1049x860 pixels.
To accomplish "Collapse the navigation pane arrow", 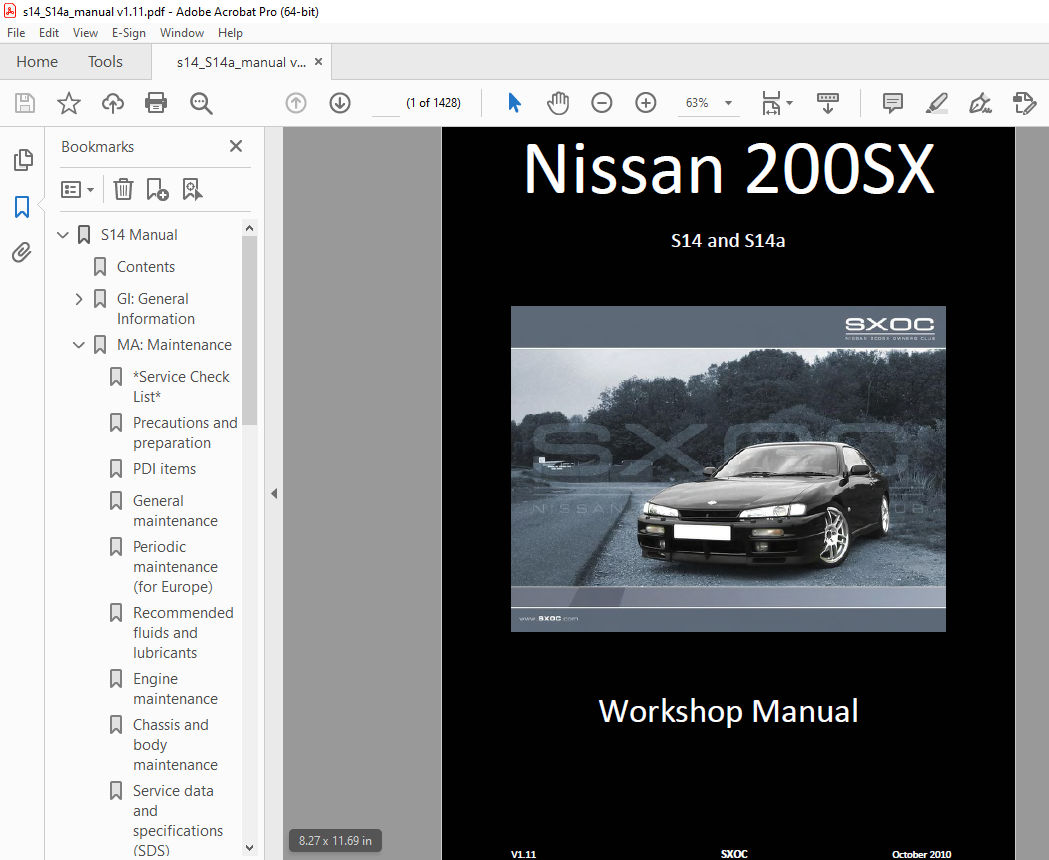I will pos(274,493).
